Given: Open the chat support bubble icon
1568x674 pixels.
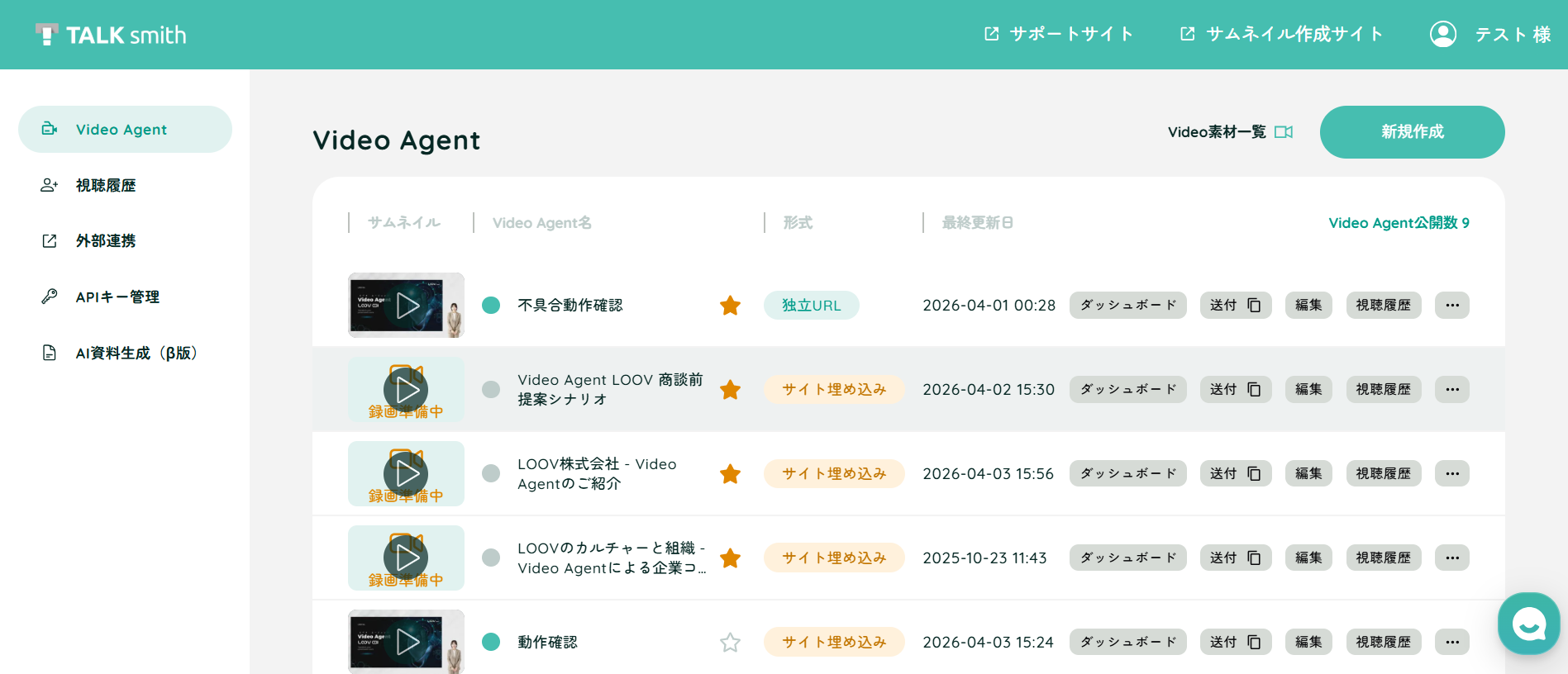Looking at the screenshot, I should [1528, 624].
